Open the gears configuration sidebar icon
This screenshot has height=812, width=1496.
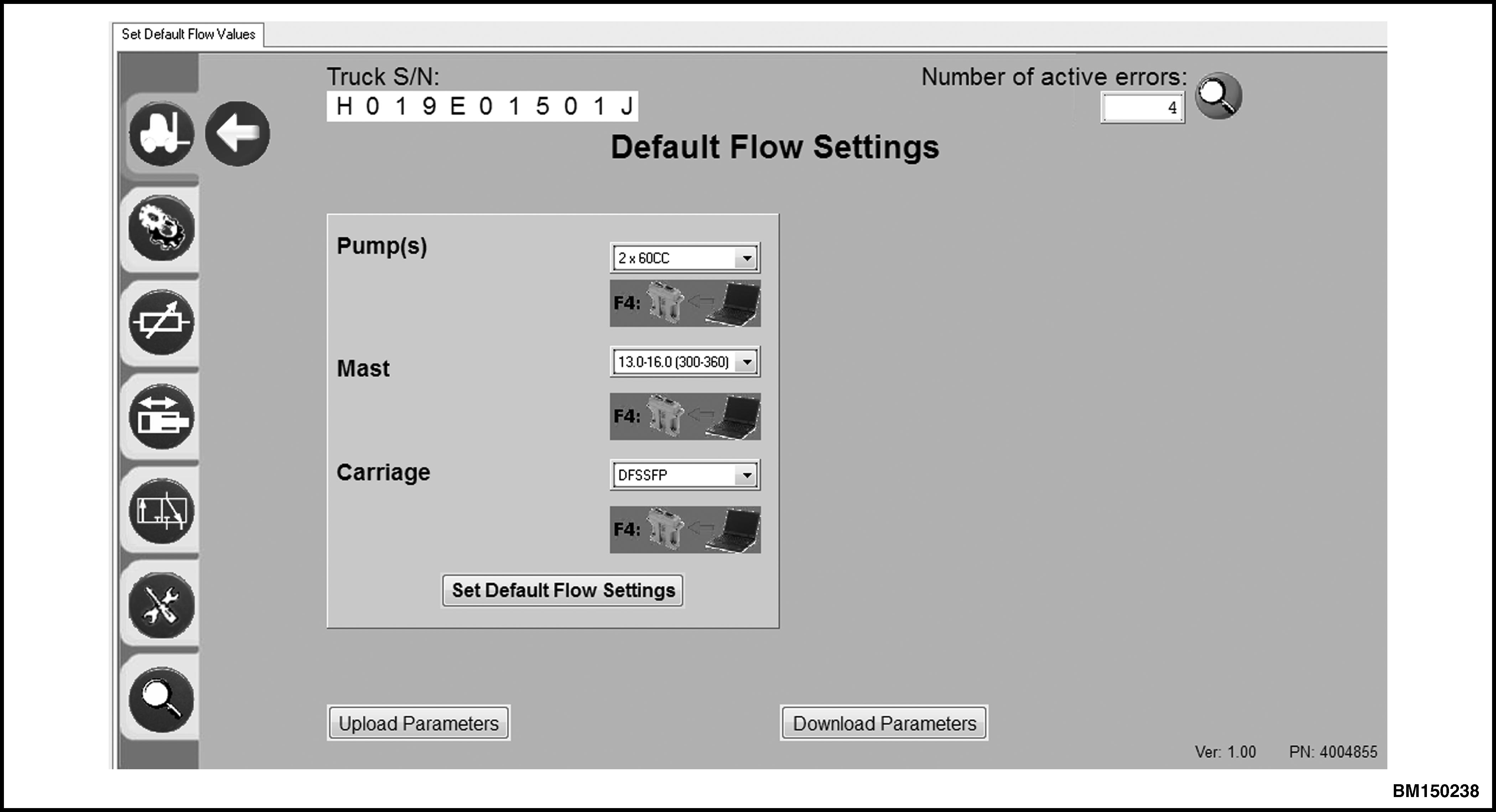[x=161, y=228]
